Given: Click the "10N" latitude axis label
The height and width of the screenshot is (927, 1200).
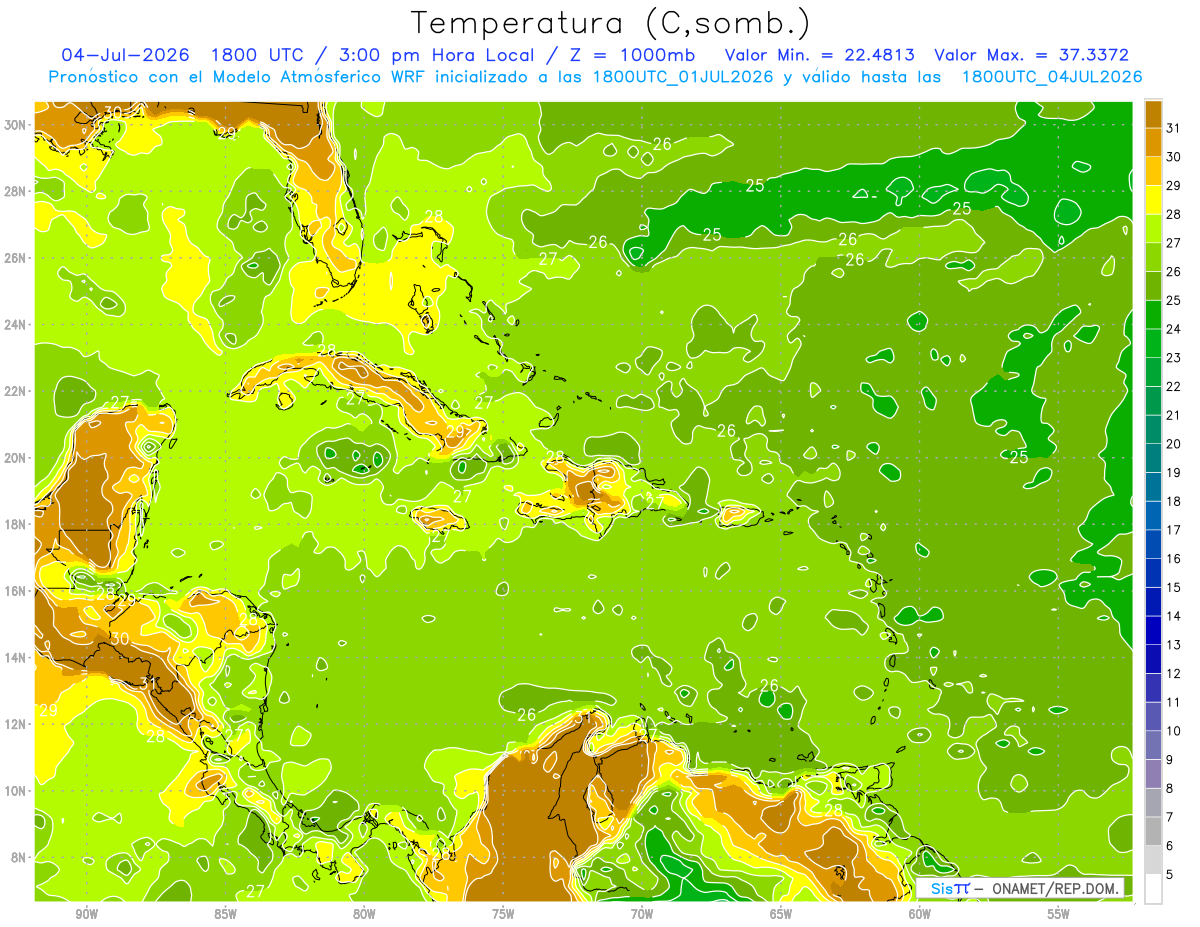Looking at the screenshot, I should 16,791.
